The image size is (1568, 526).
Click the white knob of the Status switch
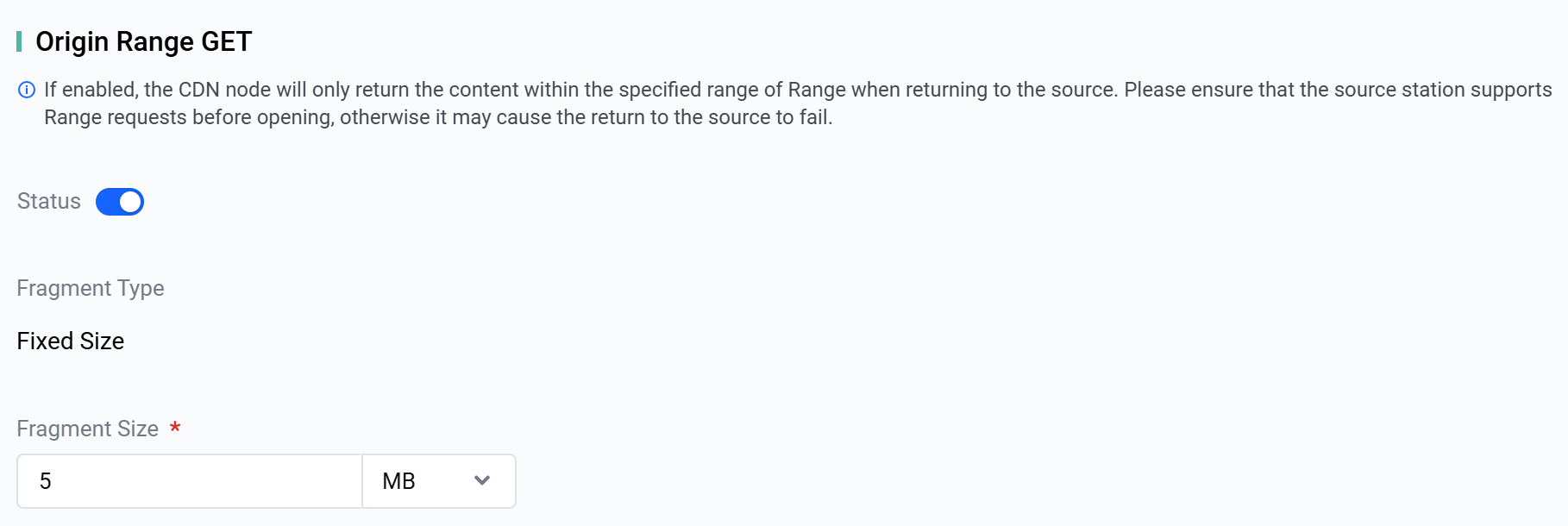130,202
